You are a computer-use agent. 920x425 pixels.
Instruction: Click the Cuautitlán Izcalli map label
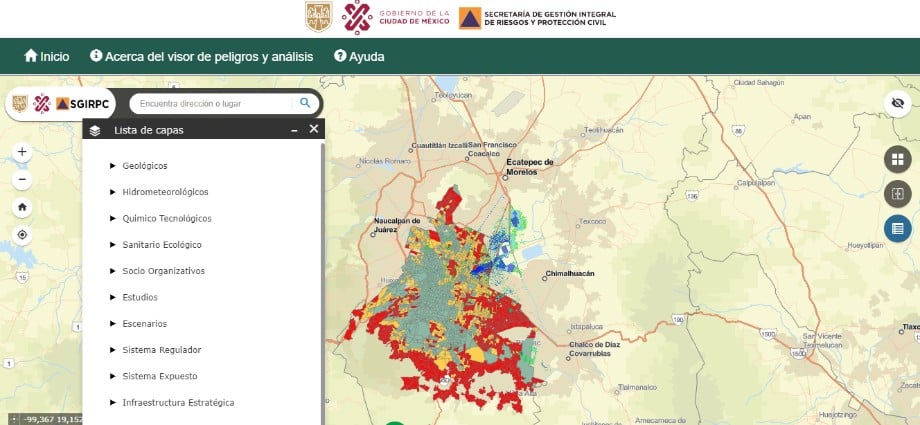[x=439, y=145]
